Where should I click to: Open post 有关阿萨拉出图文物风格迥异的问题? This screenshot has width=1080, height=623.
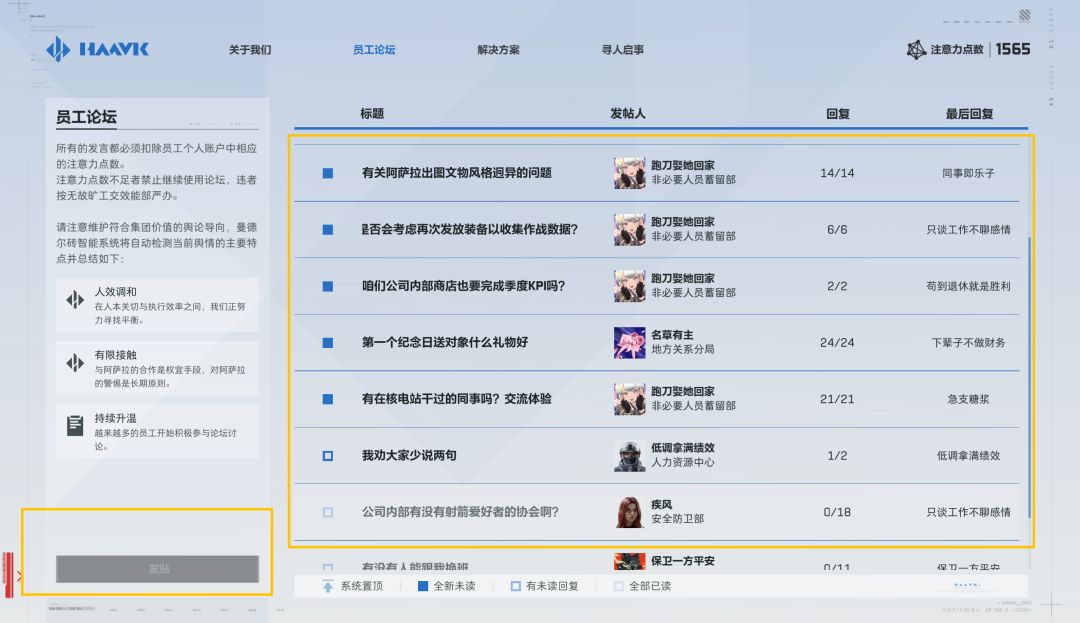[457, 173]
